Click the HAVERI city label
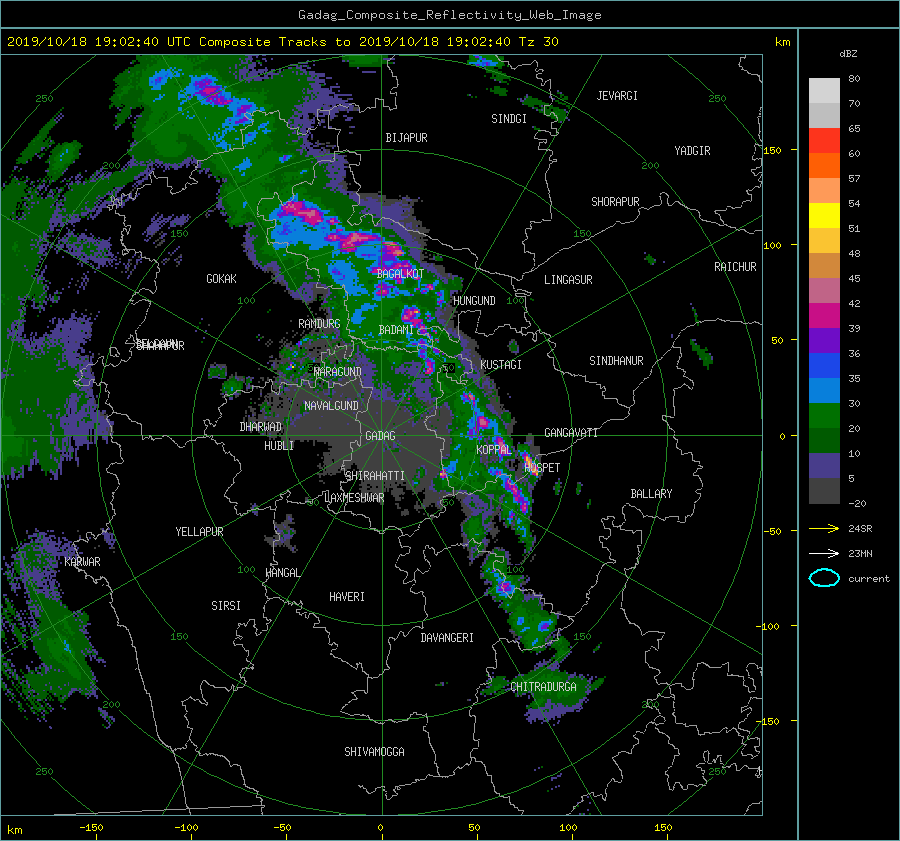Viewport: 900px width, 841px height. (x=347, y=597)
